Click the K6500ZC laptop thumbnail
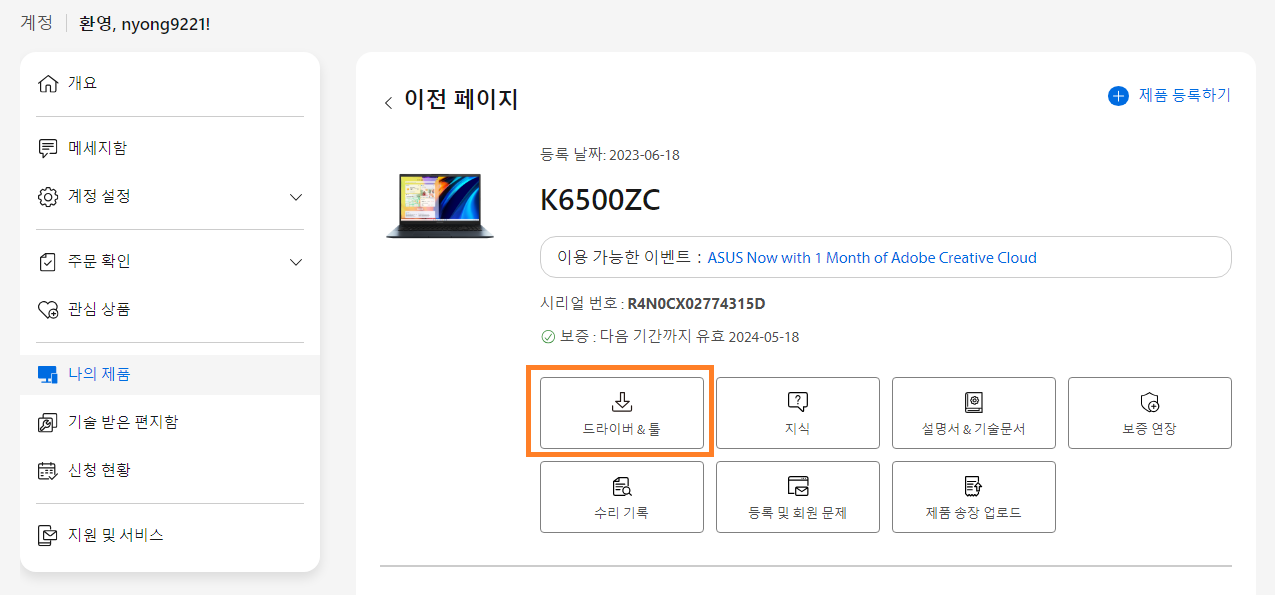Viewport: 1275px width, 595px height. 440,205
